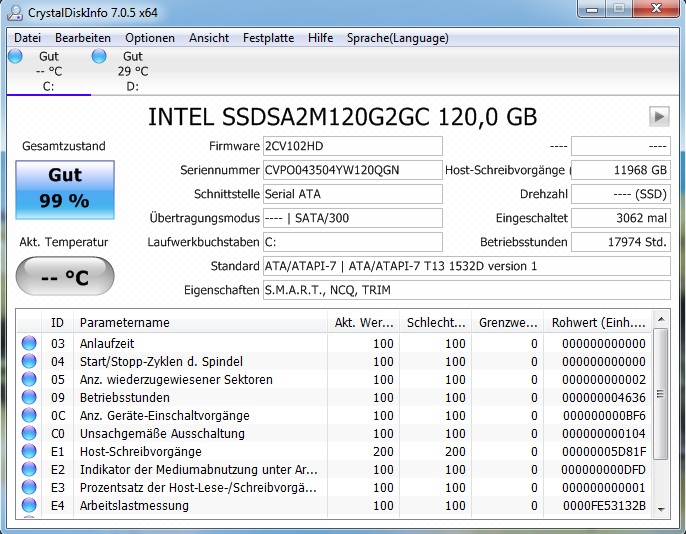
Task: Click the Schlecht... column header
Action: click(x=435, y=323)
